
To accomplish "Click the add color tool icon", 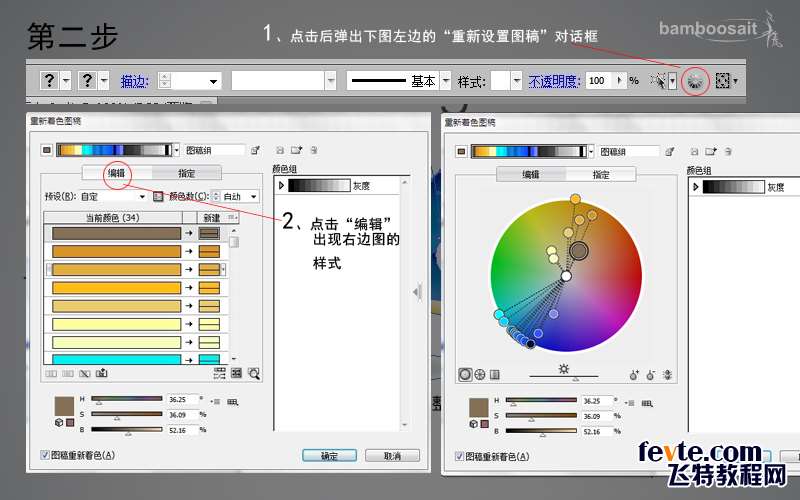I will coord(634,375).
